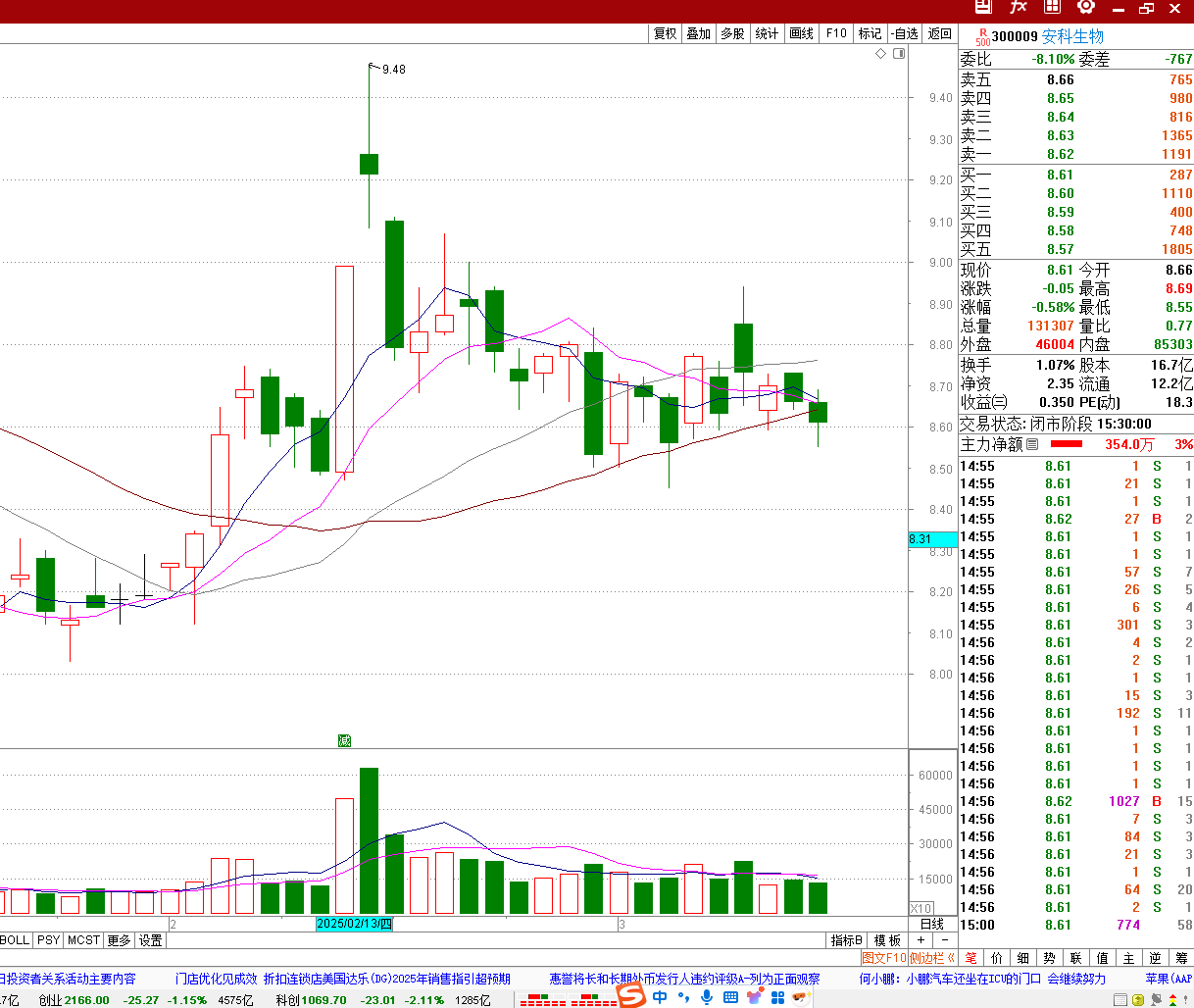The height and width of the screenshot is (1008, 1194).
Task: Click the 返回 button
Action: (x=940, y=33)
